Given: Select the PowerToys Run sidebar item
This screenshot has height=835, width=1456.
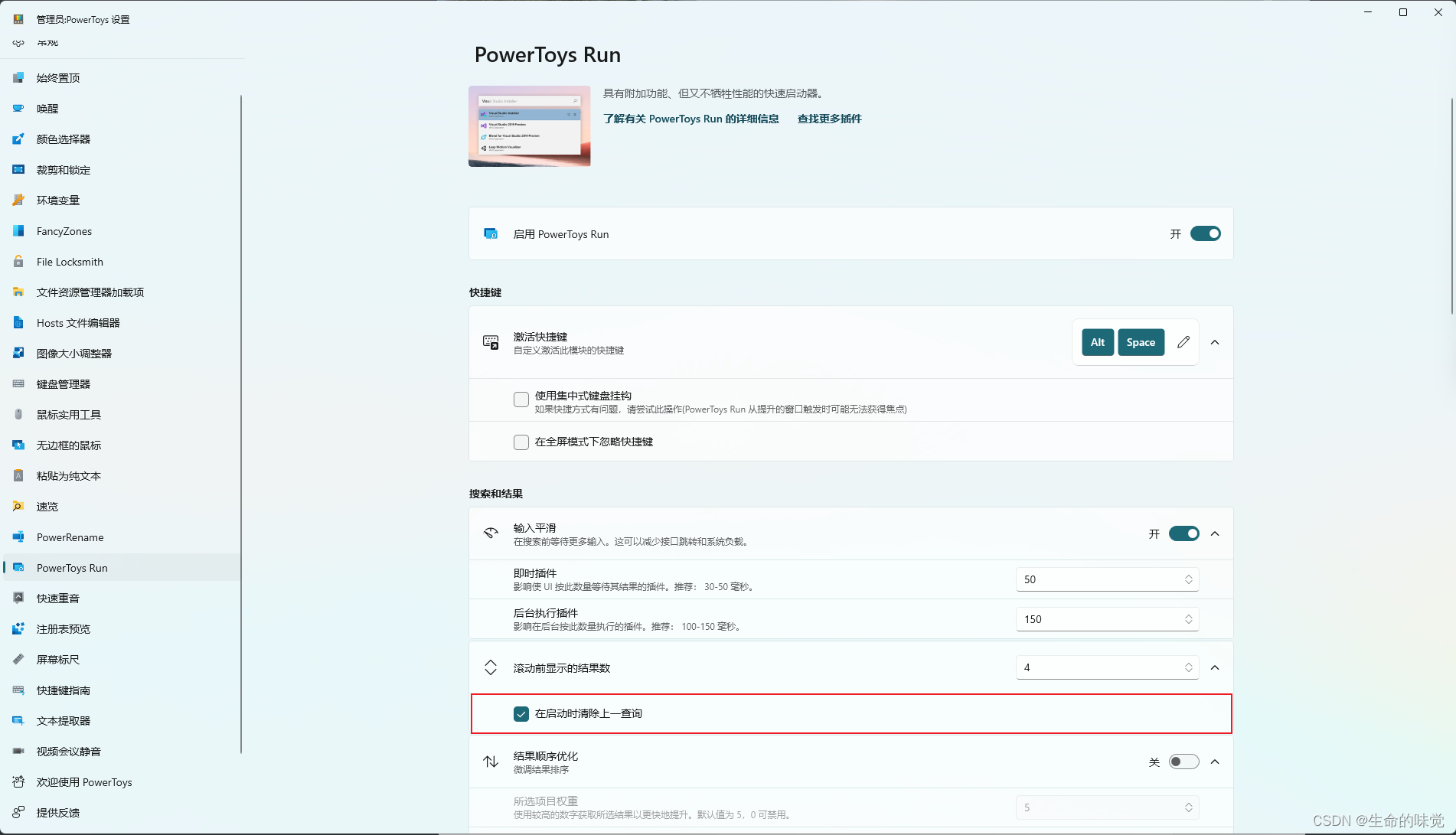Looking at the screenshot, I should (x=122, y=568).
